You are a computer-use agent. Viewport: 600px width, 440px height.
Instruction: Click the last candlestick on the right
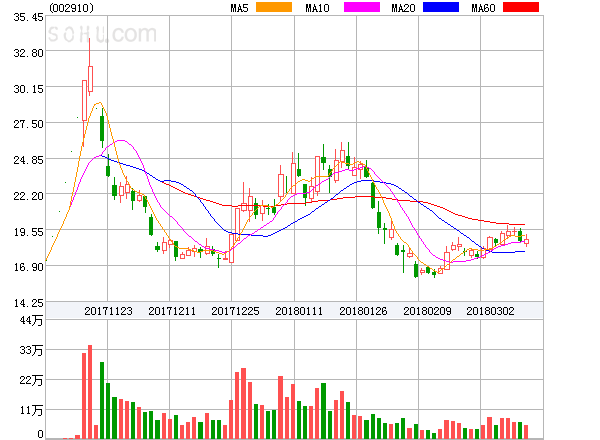pyautogui.click(x=527, y=241)
